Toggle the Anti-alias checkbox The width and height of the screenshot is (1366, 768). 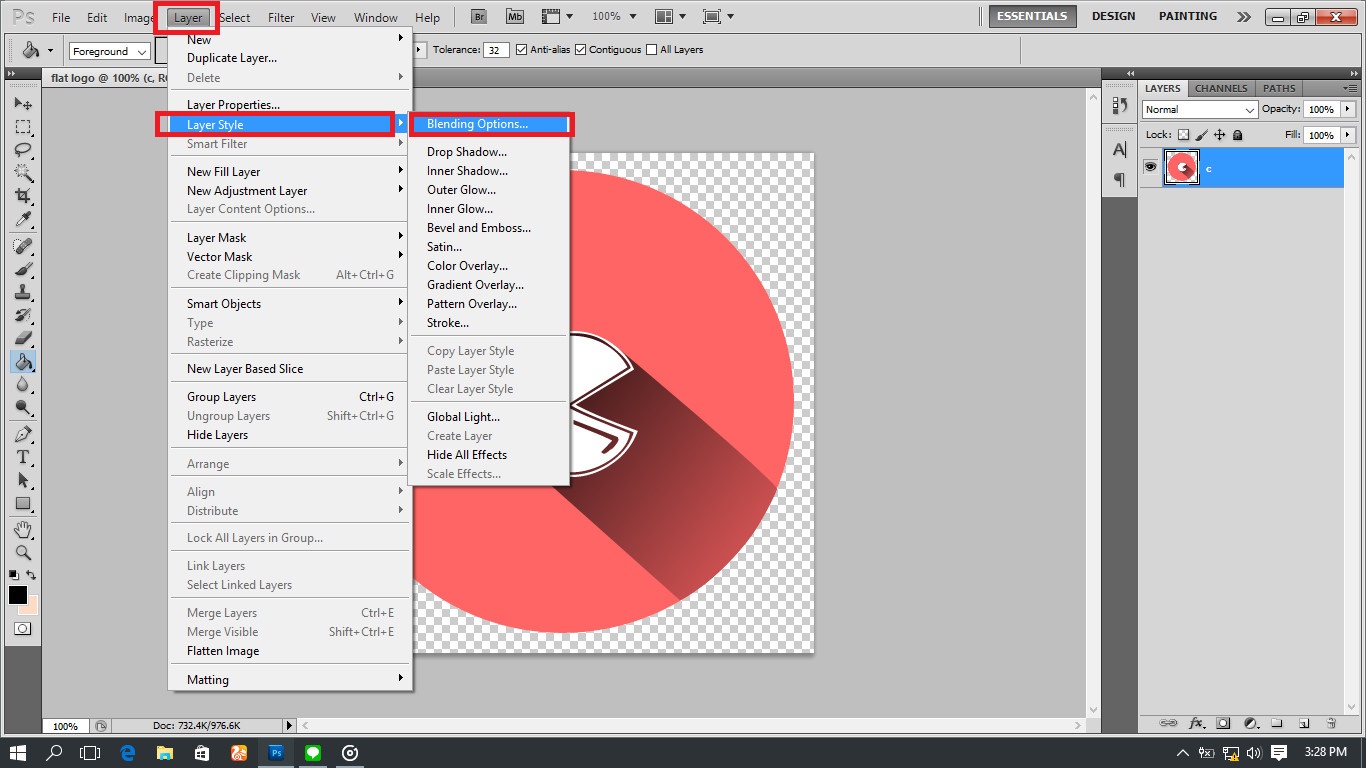(x=521, y=50)
